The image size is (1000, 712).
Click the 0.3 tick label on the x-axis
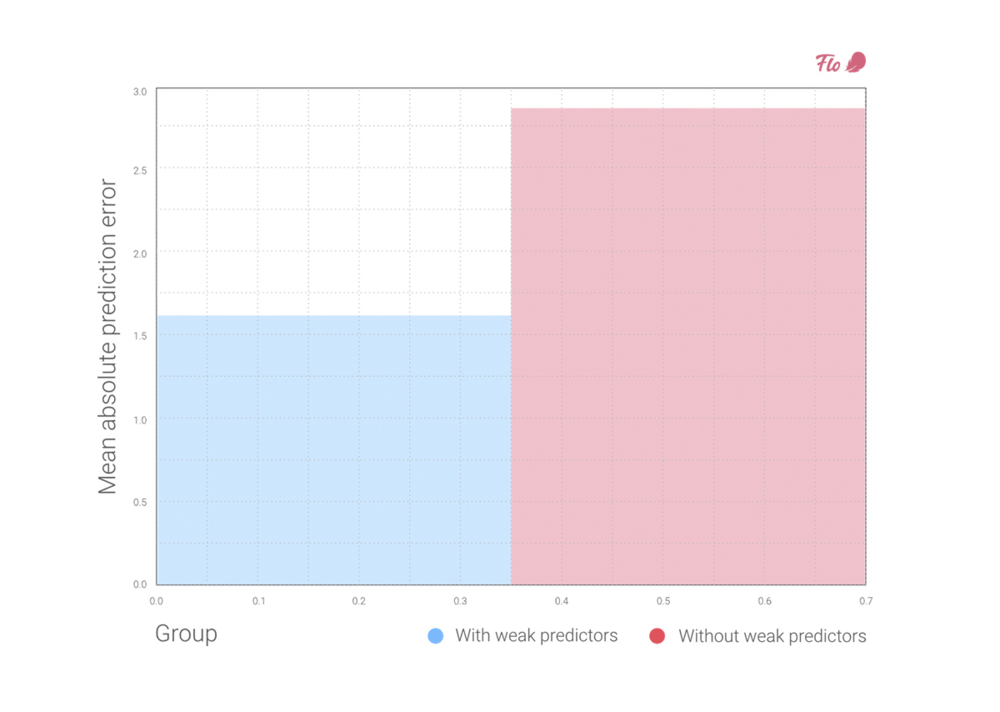pos(461,601)
